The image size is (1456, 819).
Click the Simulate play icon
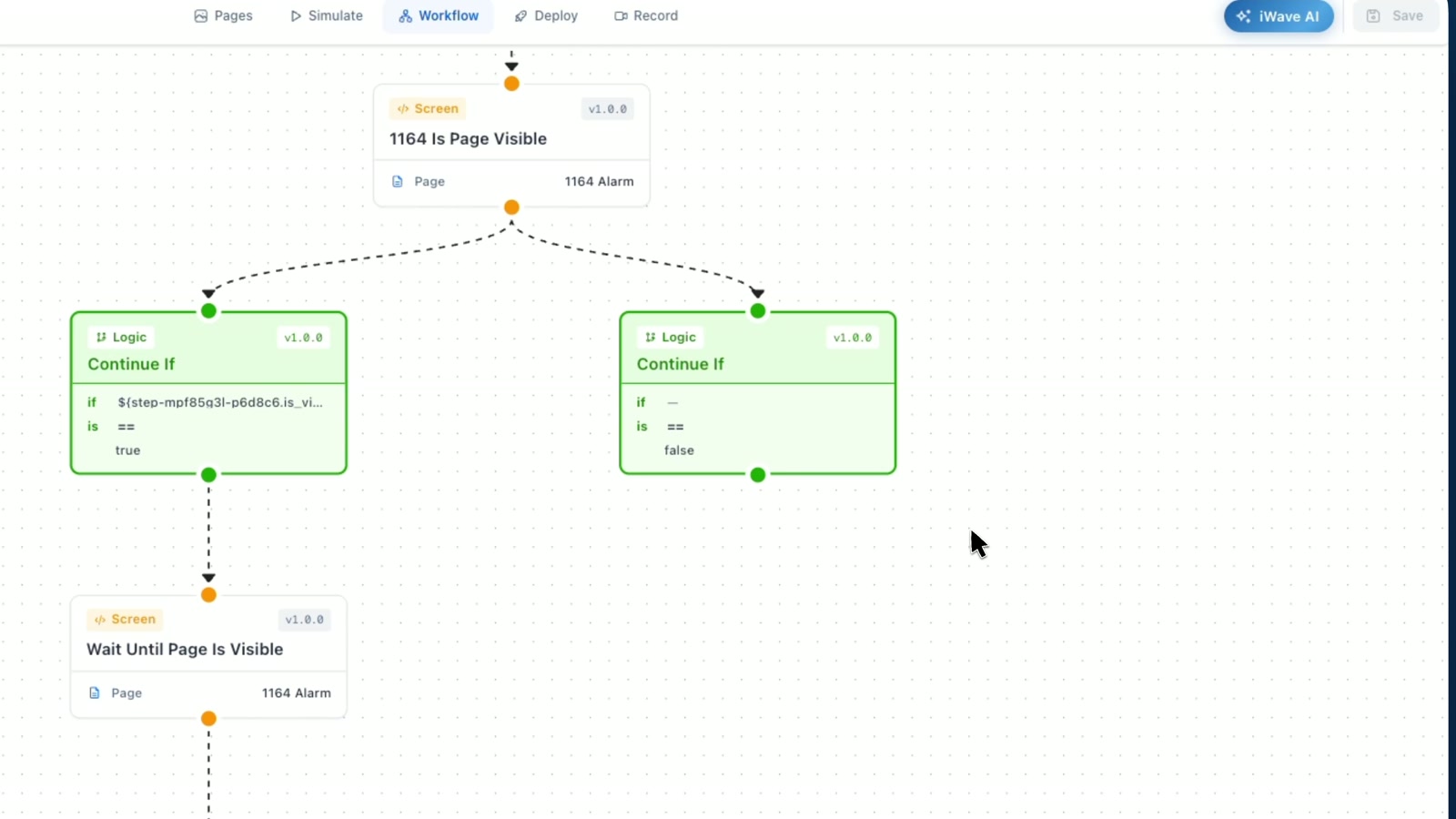(x=296, y=15)
